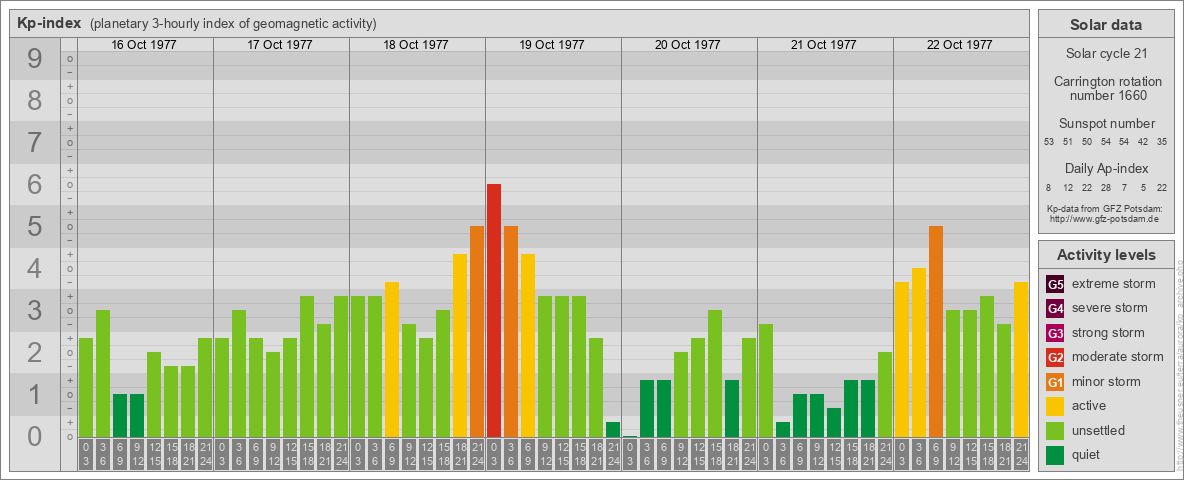Click the 'Kp-index' chart title
The image size is (1184, 480).
pyautogui.click(x=49, y=23)
